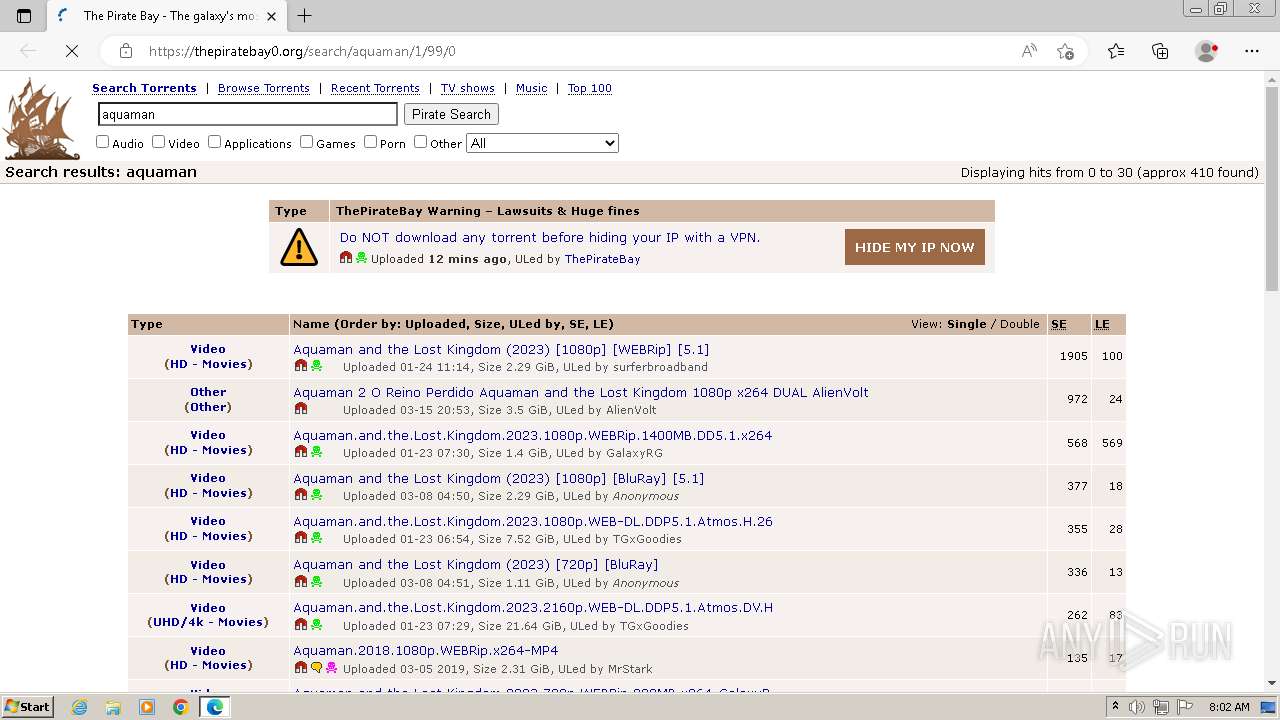The width and height of the screenshot is (1280, 720).
Task: Click The Pirate Bay ship logo
Action: pyautogui.click(x=41, y=119)
